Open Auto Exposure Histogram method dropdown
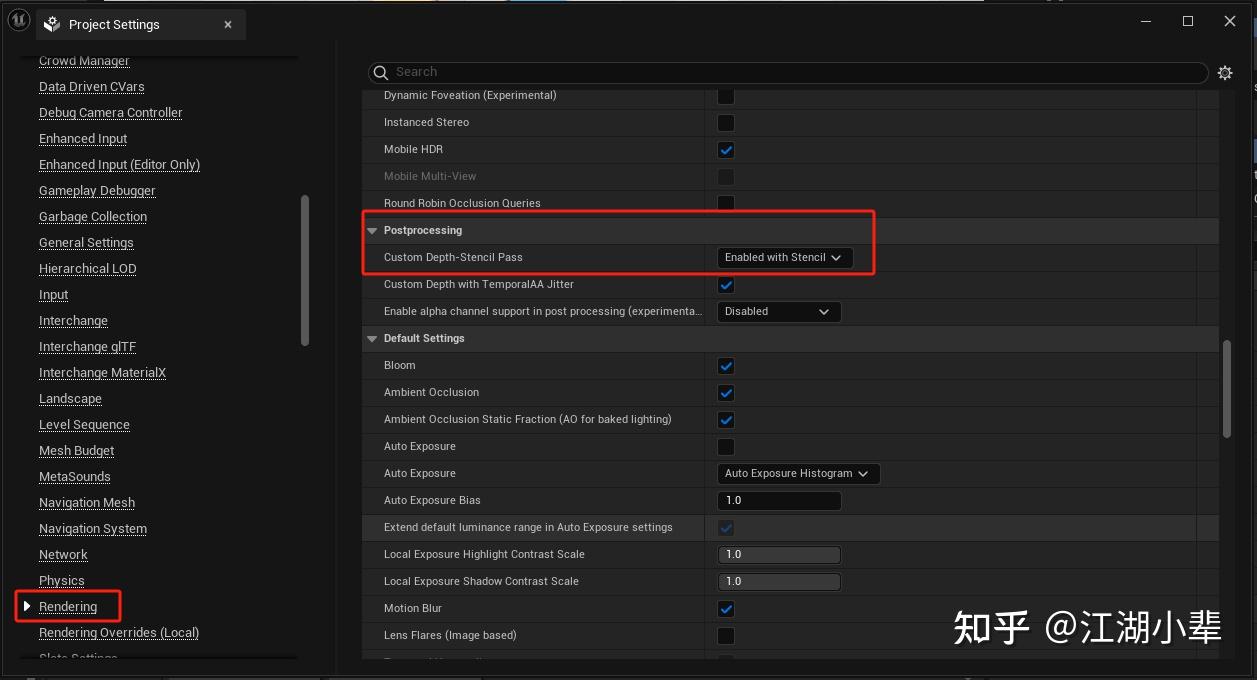The width and height of the screenshot is (1257, 680). (798, 473)
